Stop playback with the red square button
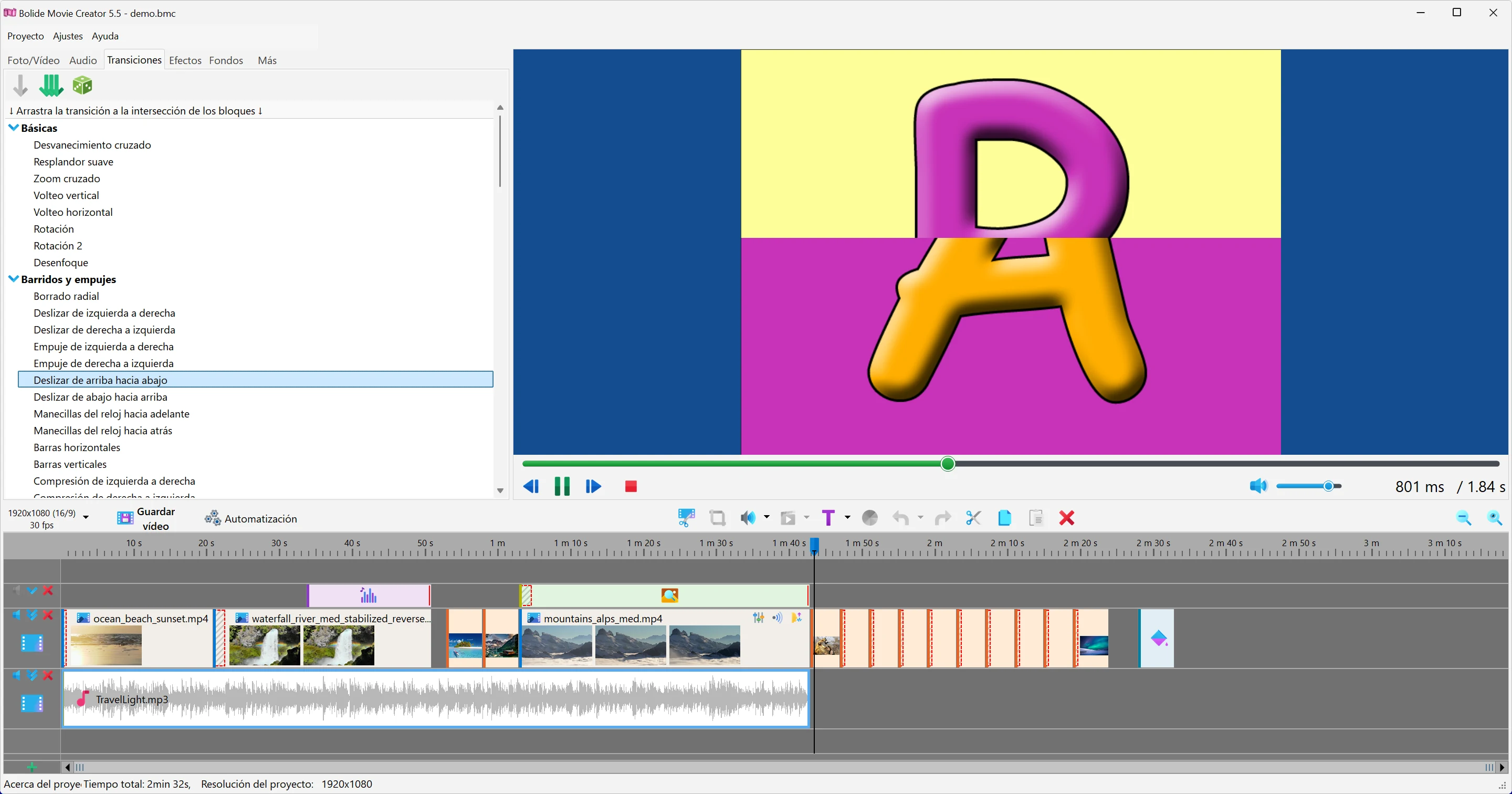The width and height of the screenshot is (1512, 794). point(631,486)
